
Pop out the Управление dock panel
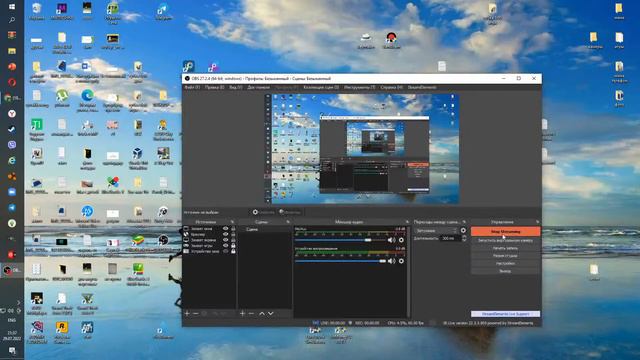point(538,222)
